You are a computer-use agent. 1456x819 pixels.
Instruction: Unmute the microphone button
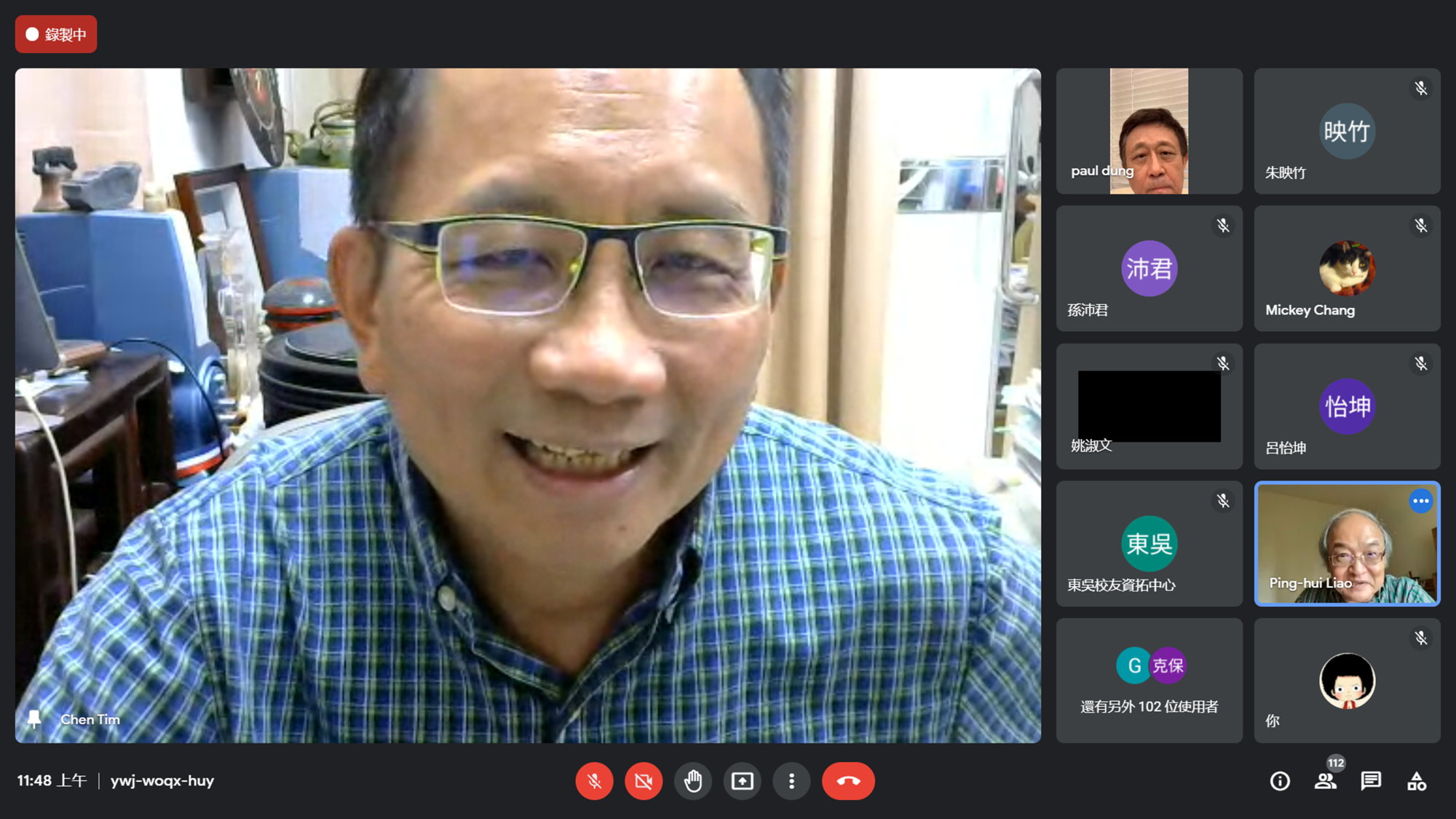click(x=594, y=781)
